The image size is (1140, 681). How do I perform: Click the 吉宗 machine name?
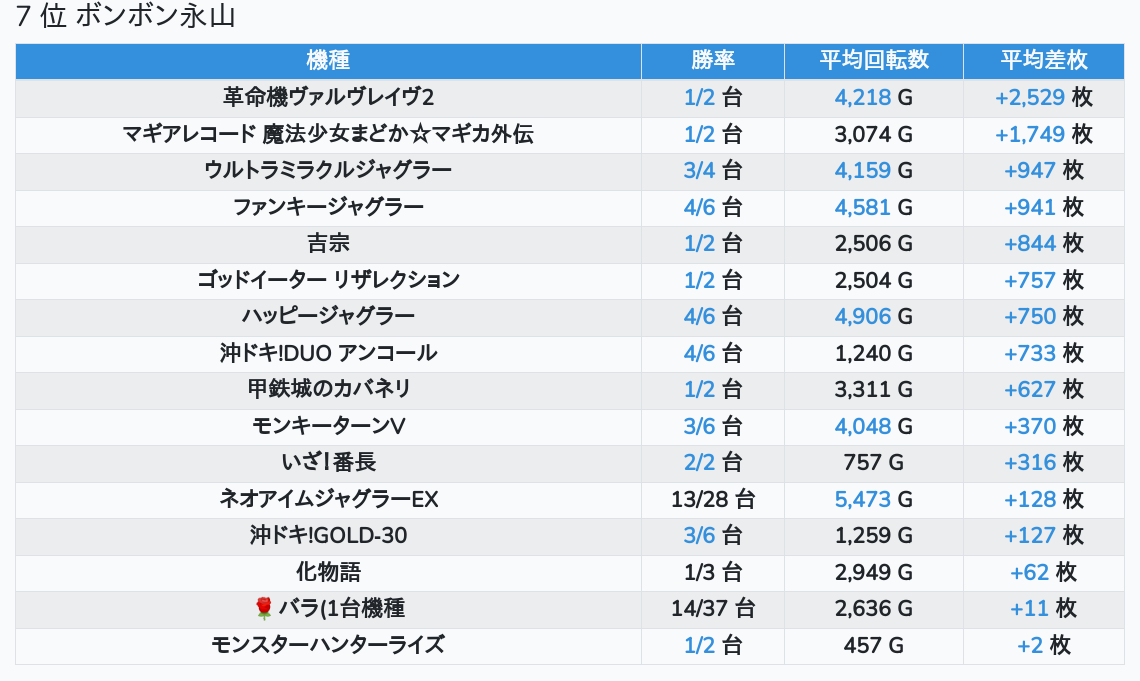coord(328,244)
